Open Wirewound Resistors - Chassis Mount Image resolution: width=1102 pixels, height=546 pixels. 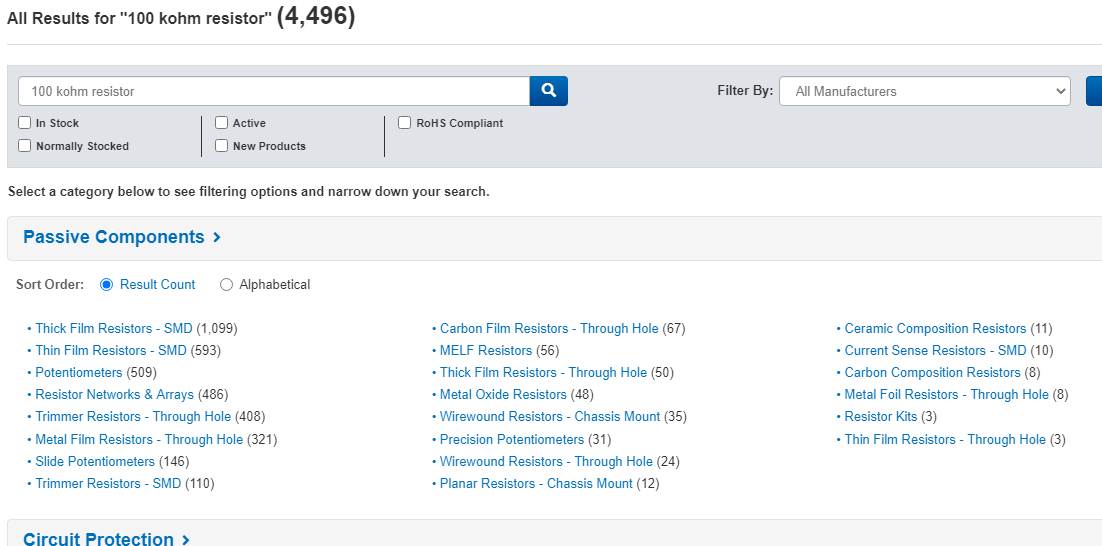(x=550, y=417)
